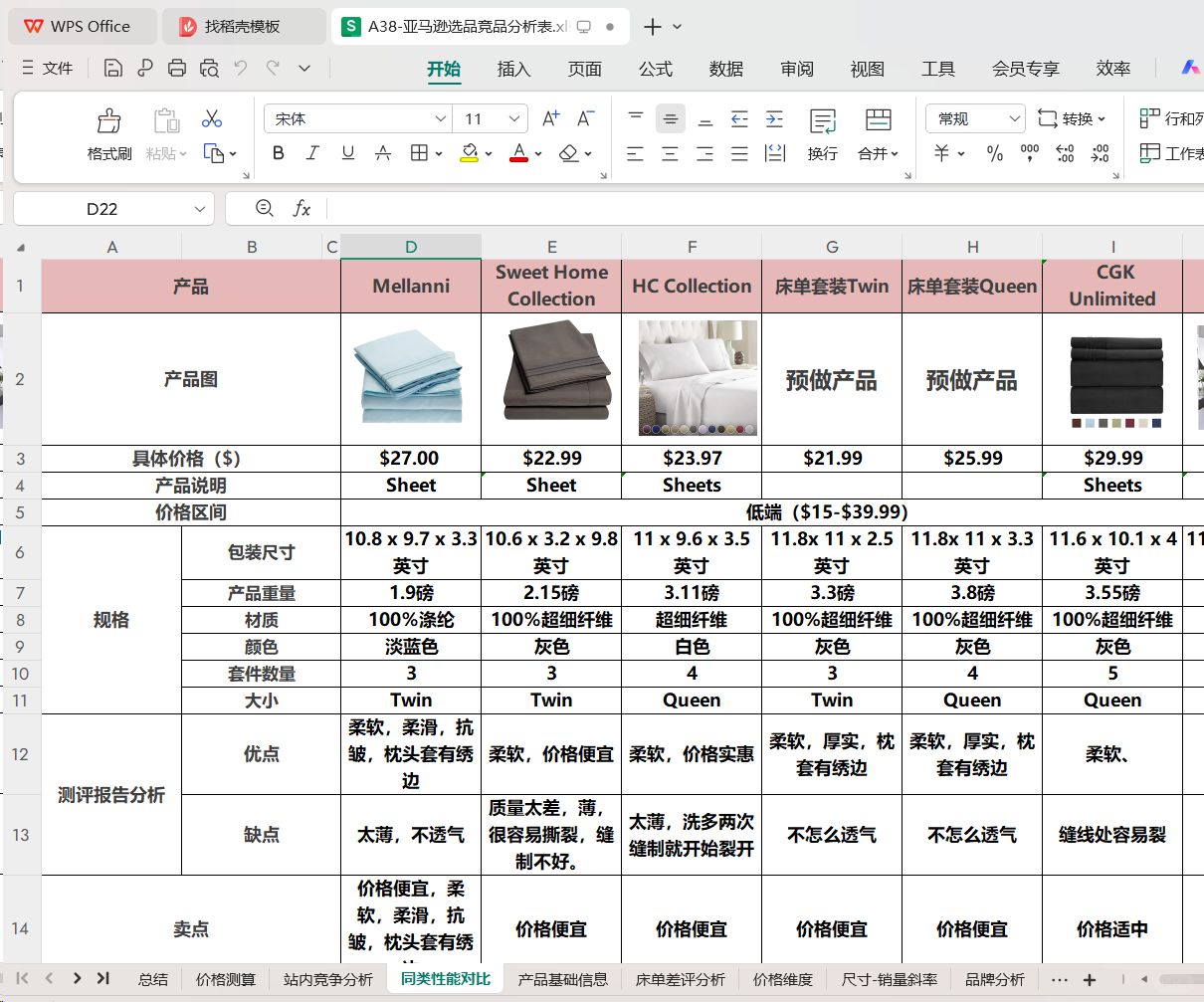Click the Copy icon
Screen dimensions: 1204x1002
click(213, 153)
